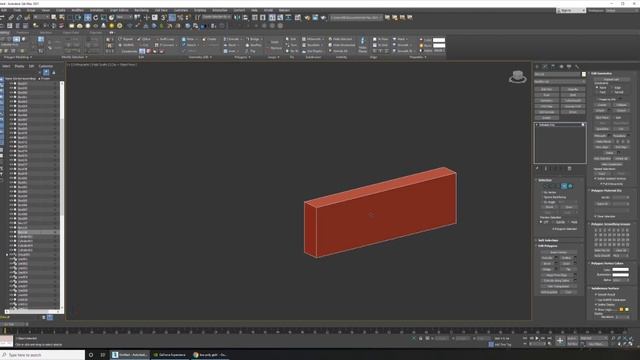Screen dimensions: 640x360
Task: Click the Select Object tool
Action: [x=53, y=18]
